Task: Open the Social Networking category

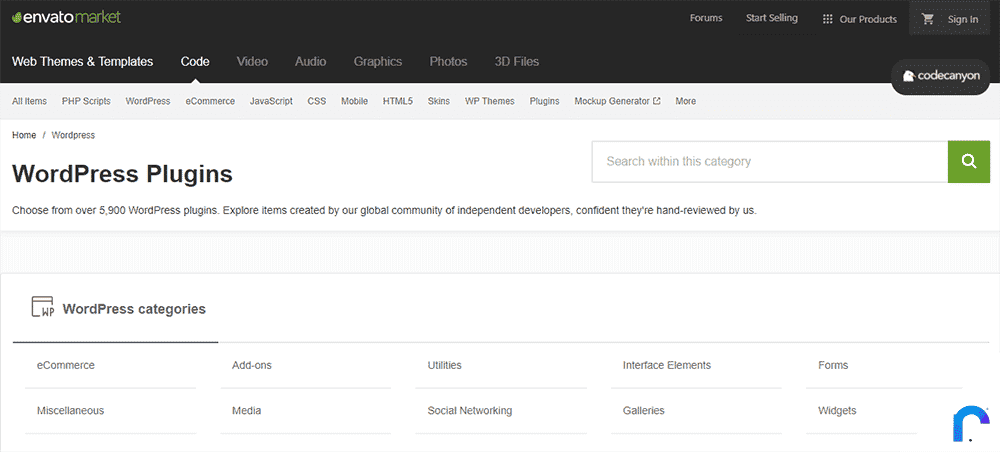Action: coord(470,411)
